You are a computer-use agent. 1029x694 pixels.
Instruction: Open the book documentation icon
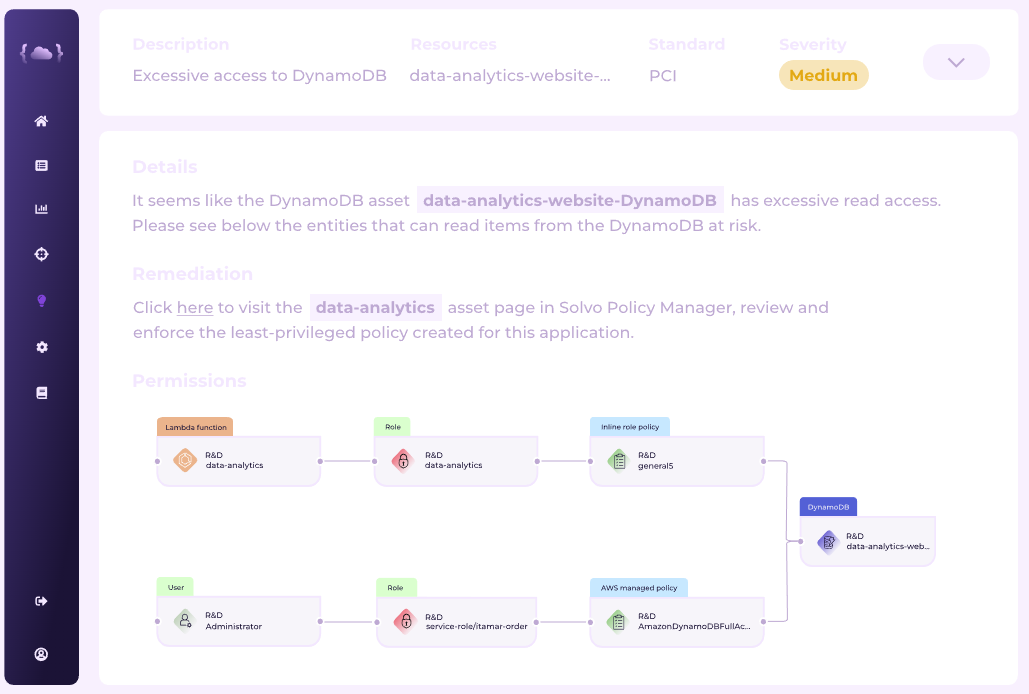(41, 393)
